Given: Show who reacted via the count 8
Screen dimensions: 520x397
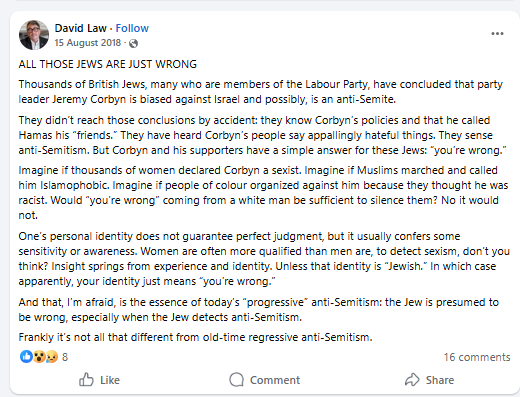Looking at the screenshot, I should [65, 357].
